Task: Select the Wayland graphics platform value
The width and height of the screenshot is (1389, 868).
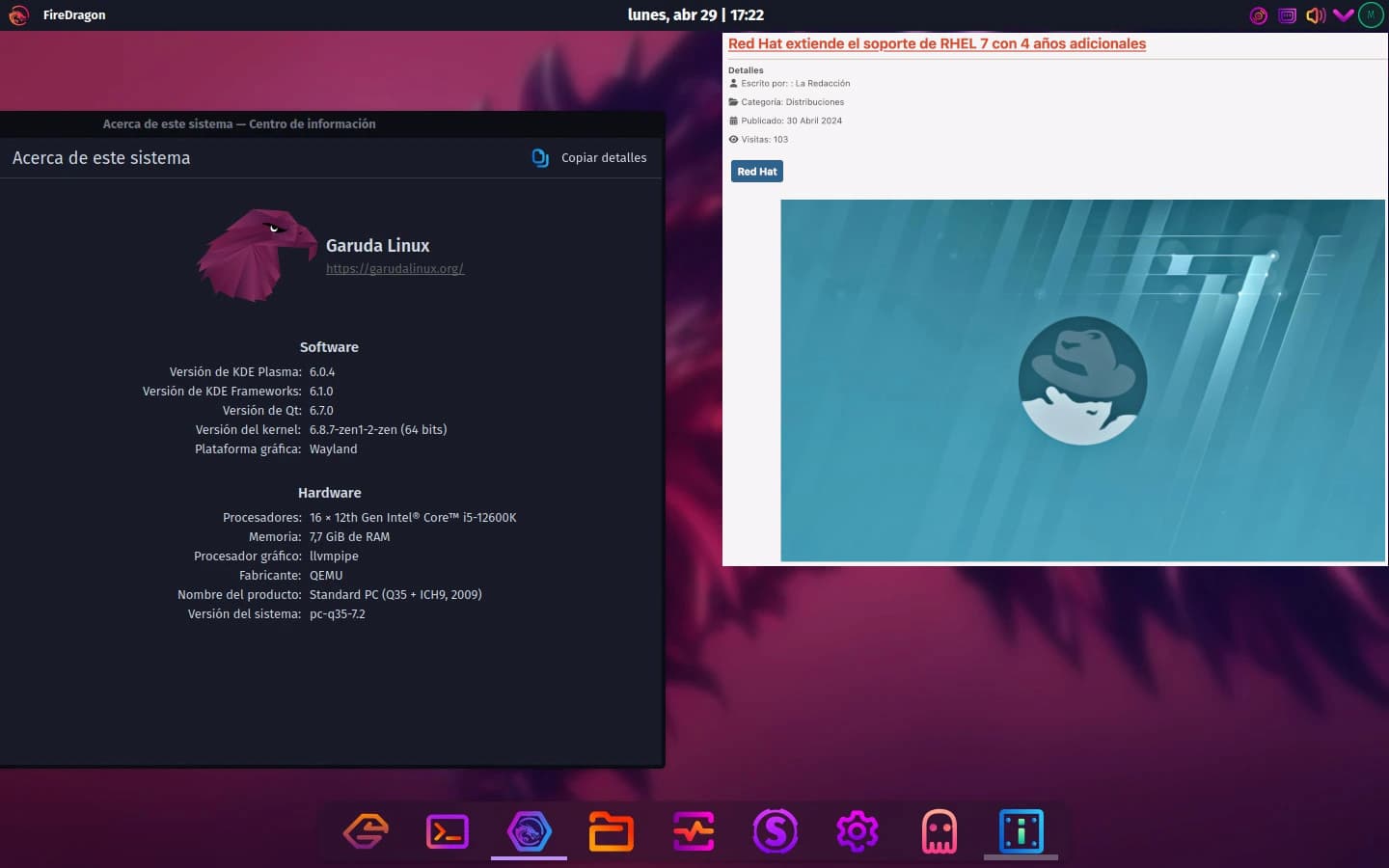Action: (x=333, y=449)
